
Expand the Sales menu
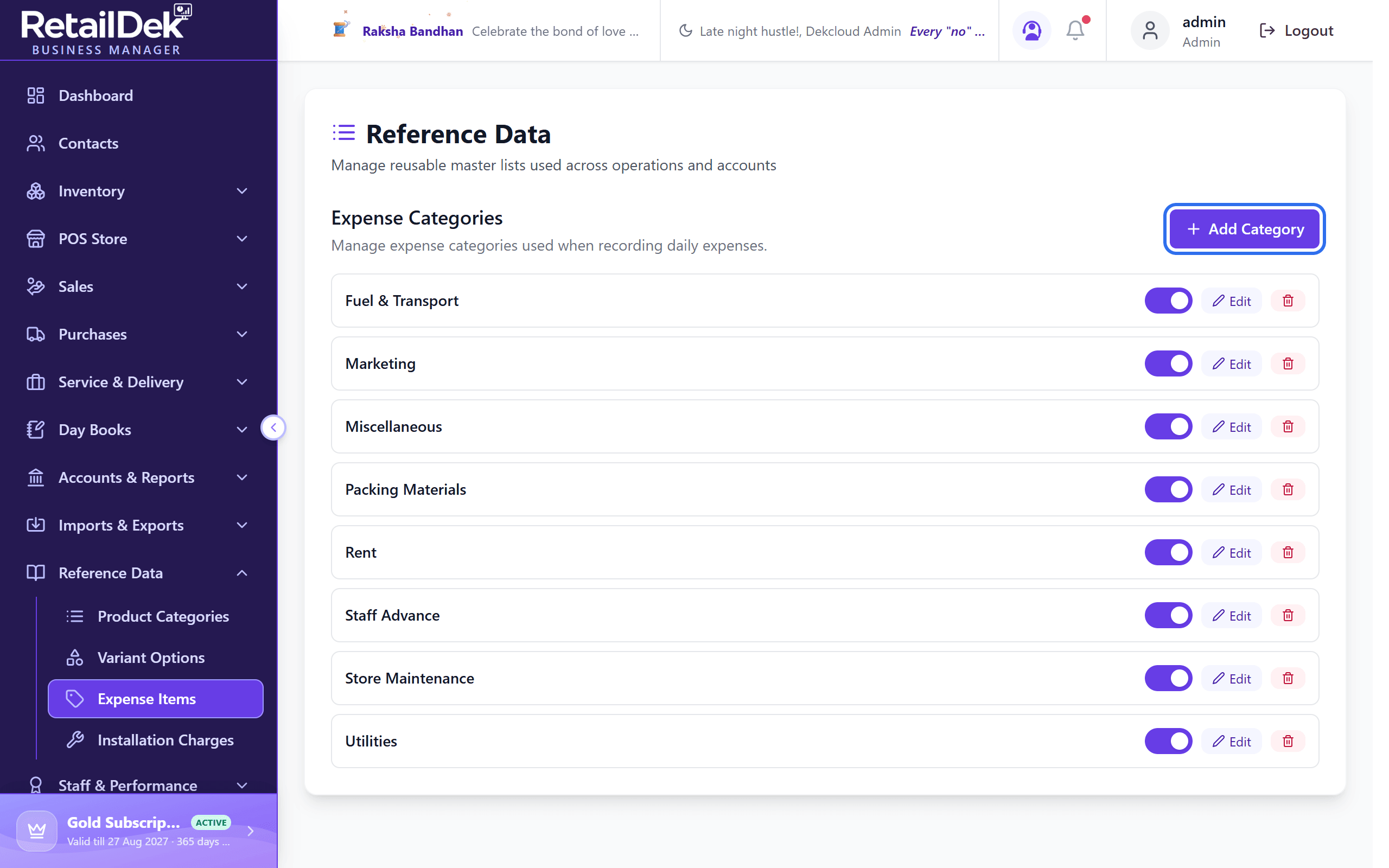click(x=138, y=286)
